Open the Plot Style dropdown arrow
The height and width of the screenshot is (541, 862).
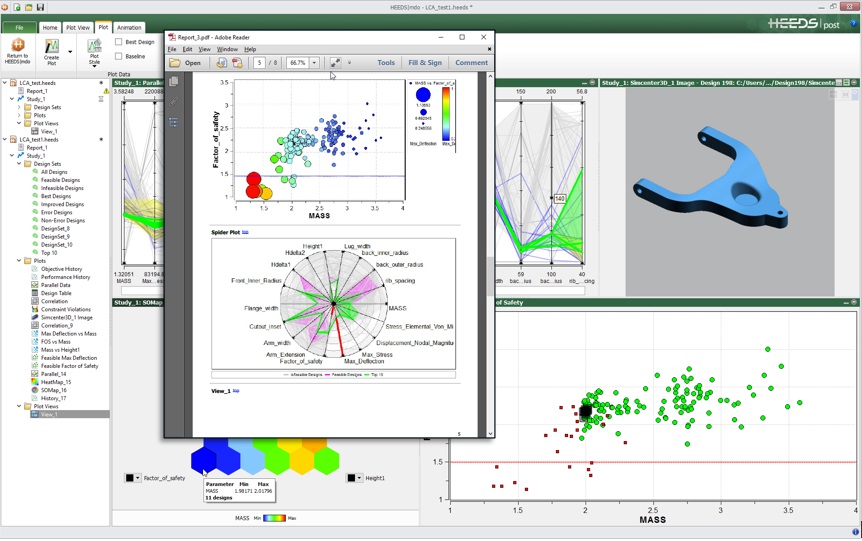coord(95,65)
